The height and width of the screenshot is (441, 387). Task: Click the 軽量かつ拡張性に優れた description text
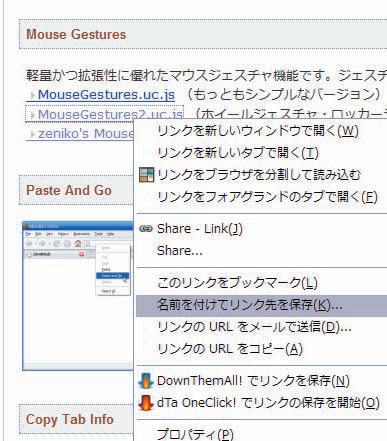pyautogui.click(x=206, y=76)
